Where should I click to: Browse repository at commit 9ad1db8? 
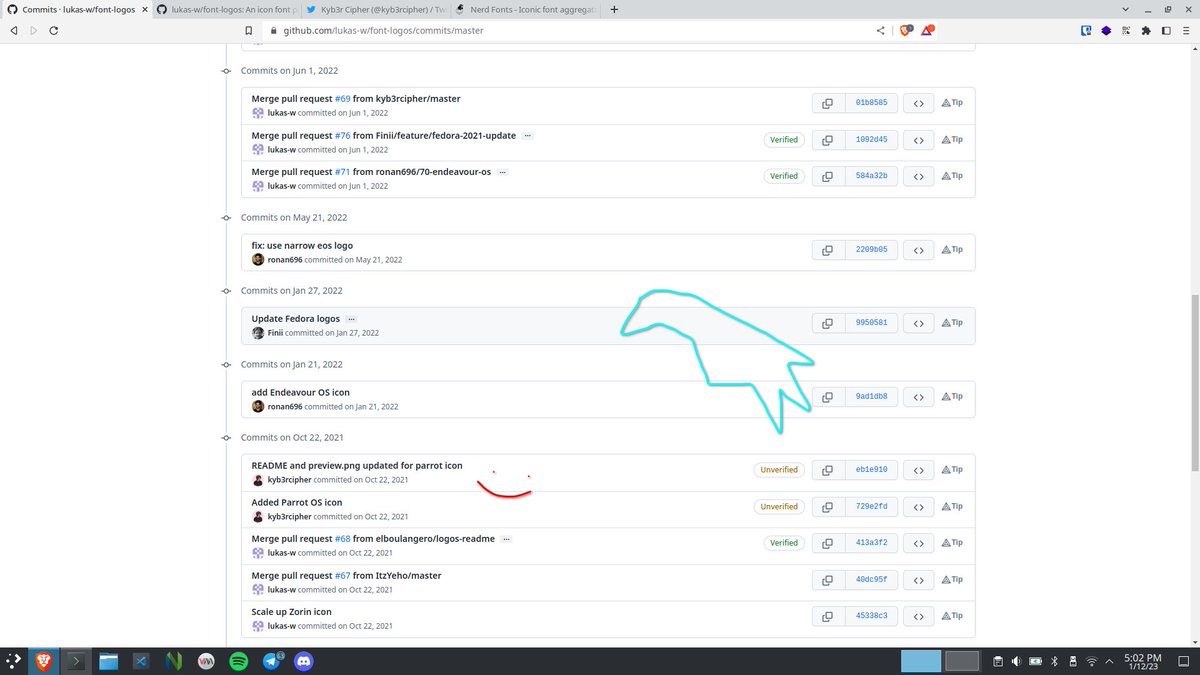click(x=919, y=397)
